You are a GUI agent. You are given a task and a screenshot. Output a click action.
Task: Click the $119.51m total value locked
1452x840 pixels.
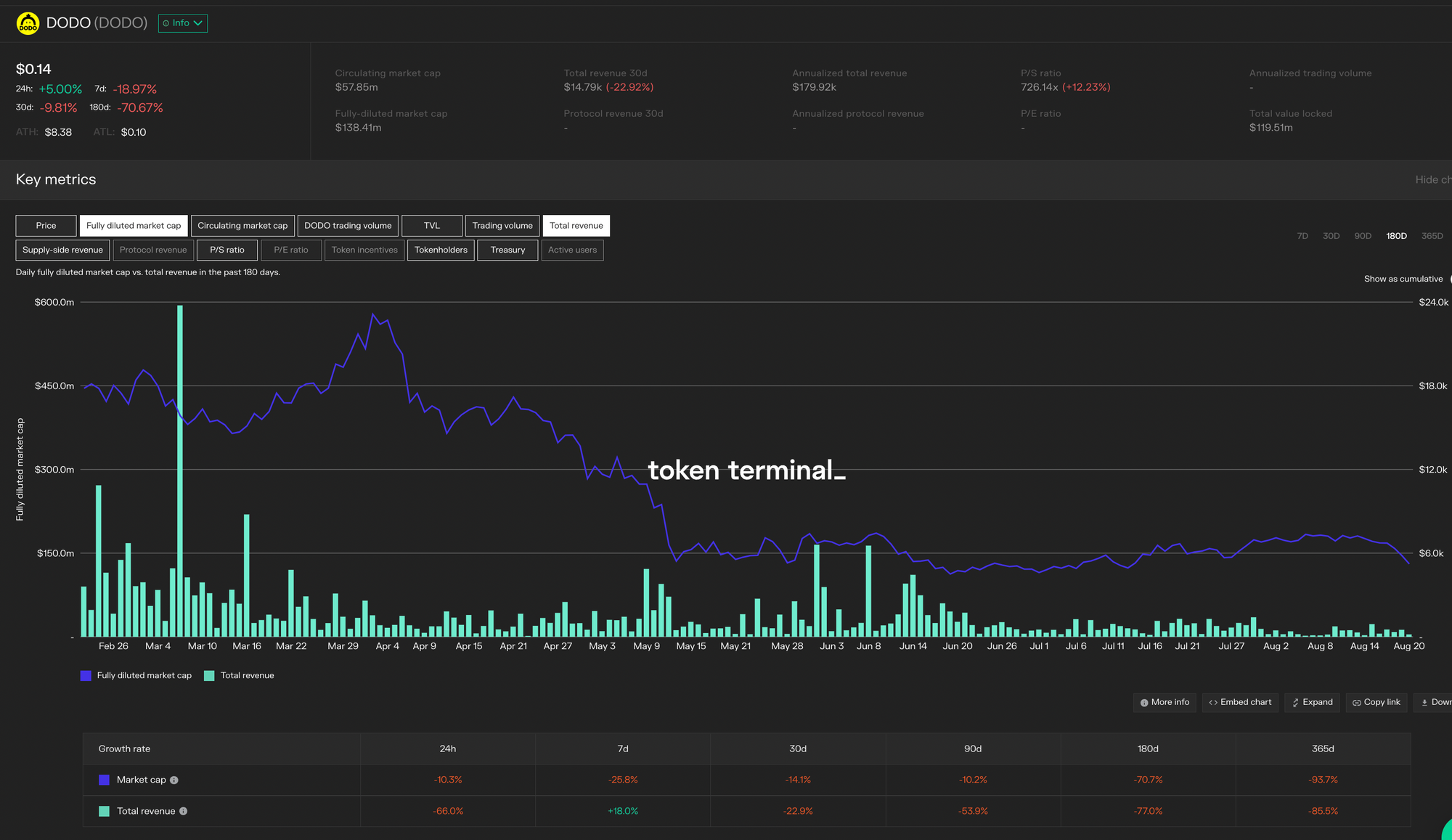[1270, 128]
